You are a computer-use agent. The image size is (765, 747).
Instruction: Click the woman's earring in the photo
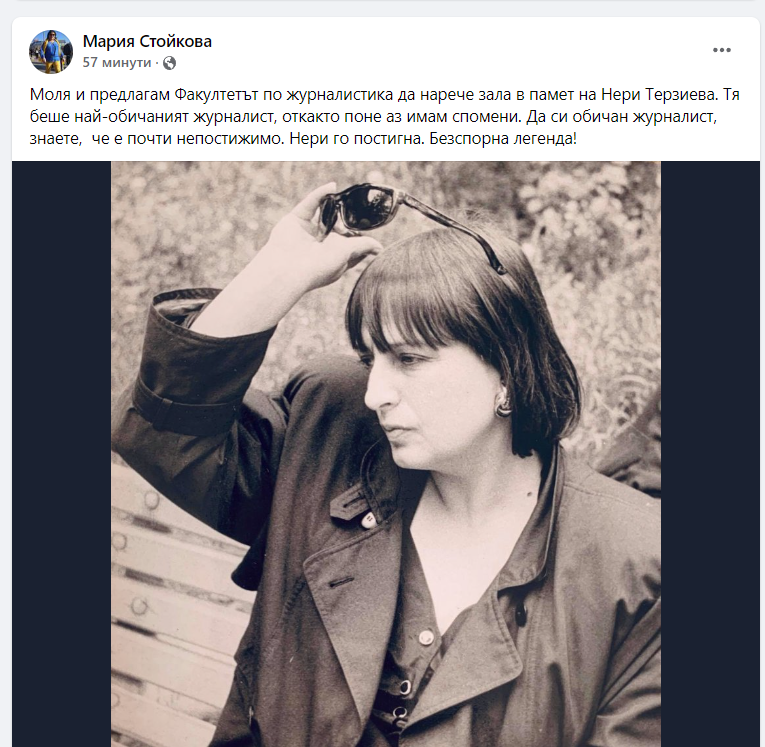click(x=503, y=404)
